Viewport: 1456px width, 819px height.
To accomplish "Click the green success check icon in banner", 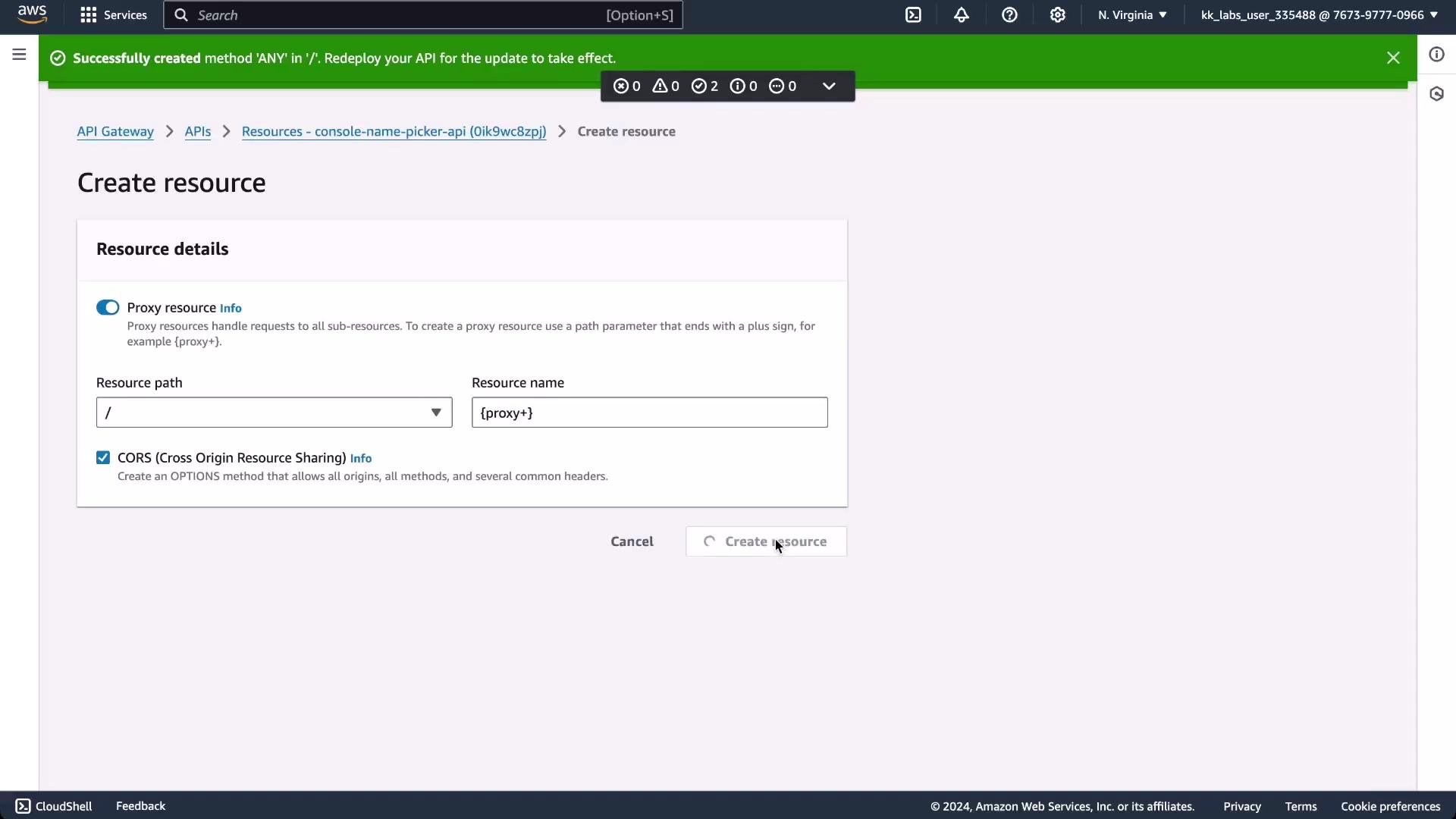I will pos(58,58).
